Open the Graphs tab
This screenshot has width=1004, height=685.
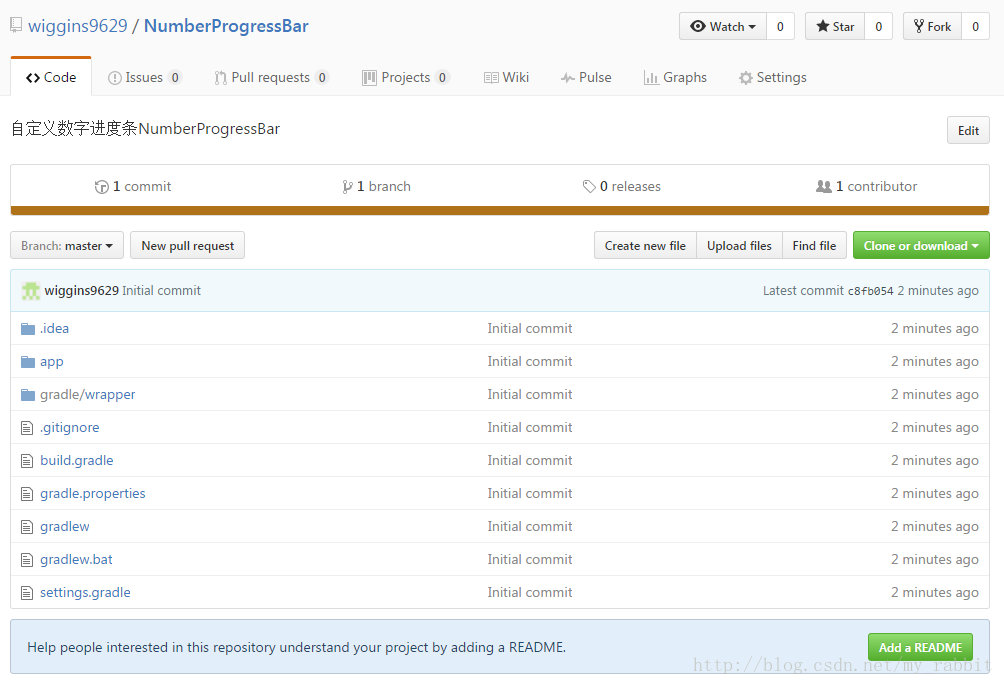pyautogui.click(x=675, y=77)
